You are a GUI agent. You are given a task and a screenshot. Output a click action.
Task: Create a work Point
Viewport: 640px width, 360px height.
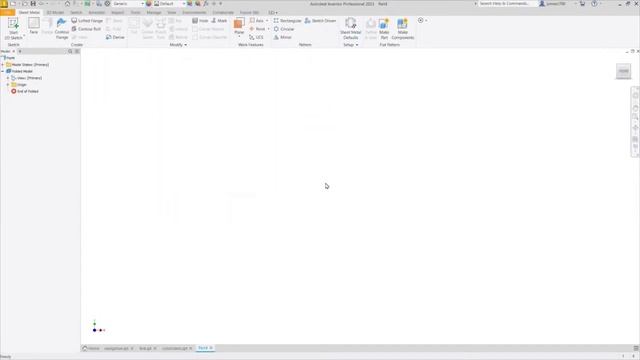pyautogui.click(x=257, y=29)
